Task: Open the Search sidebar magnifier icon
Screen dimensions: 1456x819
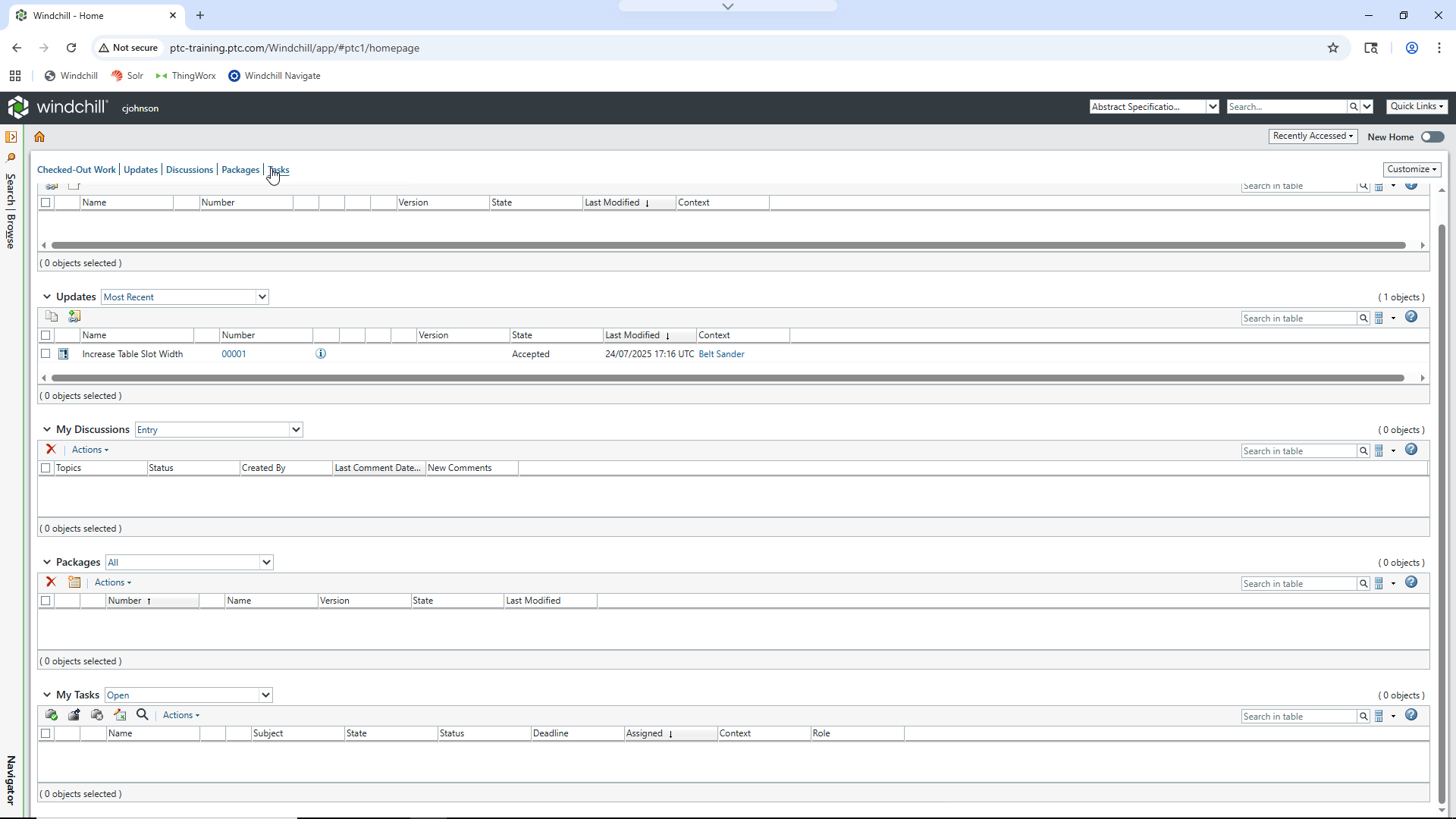Action: (11, 158)
